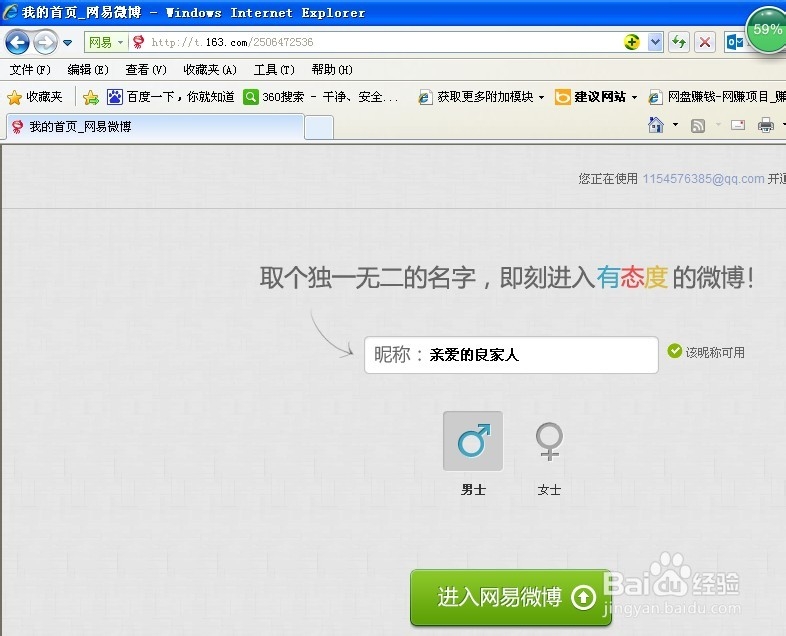Expand the Home button dropdown arrow
786x636 pixels.
pyautogui.click(x=675, y=125)
